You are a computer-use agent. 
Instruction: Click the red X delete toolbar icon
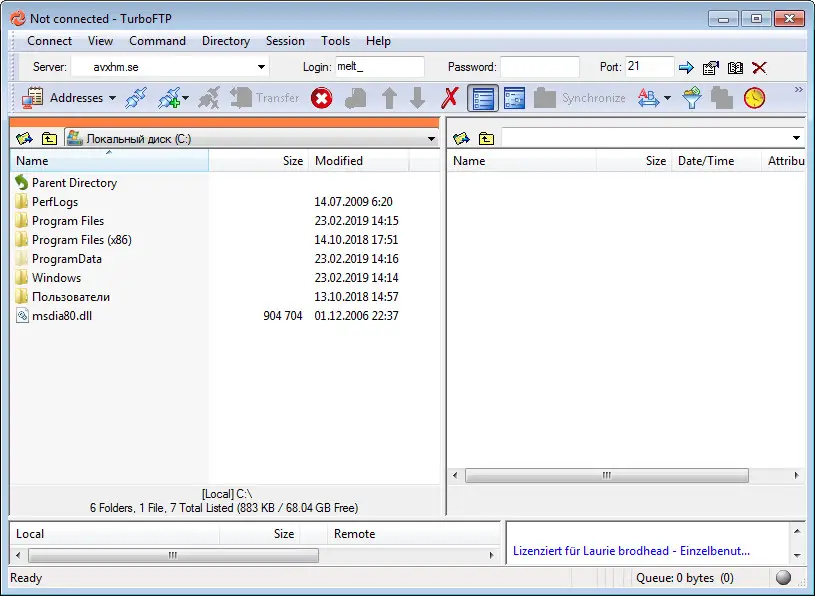(450, 98)
